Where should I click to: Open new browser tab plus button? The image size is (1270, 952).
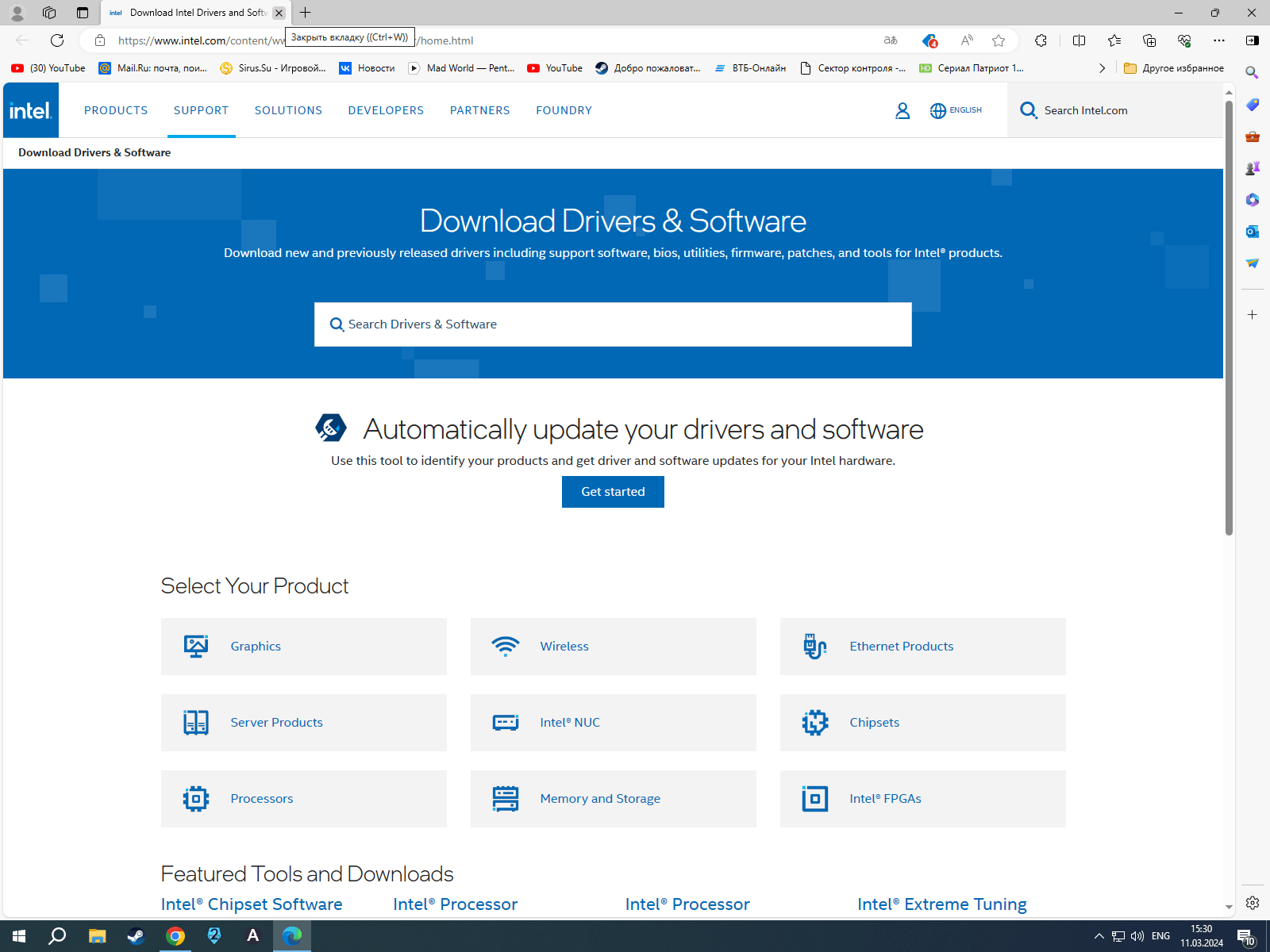306,13
